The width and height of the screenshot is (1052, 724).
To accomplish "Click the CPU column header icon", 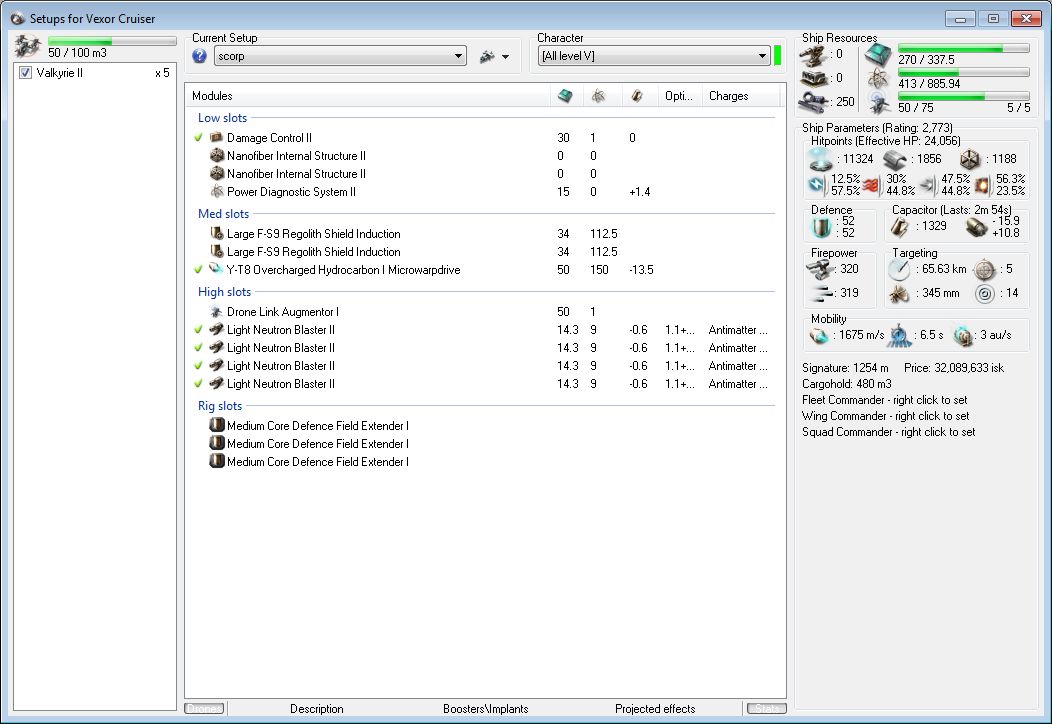I will pos(566,96).
